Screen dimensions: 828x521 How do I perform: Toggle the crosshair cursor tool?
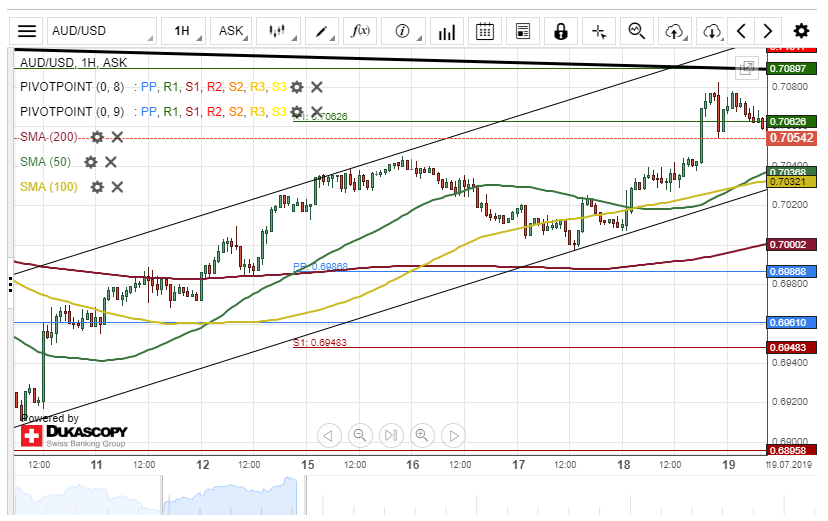click(x=599, y=31)
